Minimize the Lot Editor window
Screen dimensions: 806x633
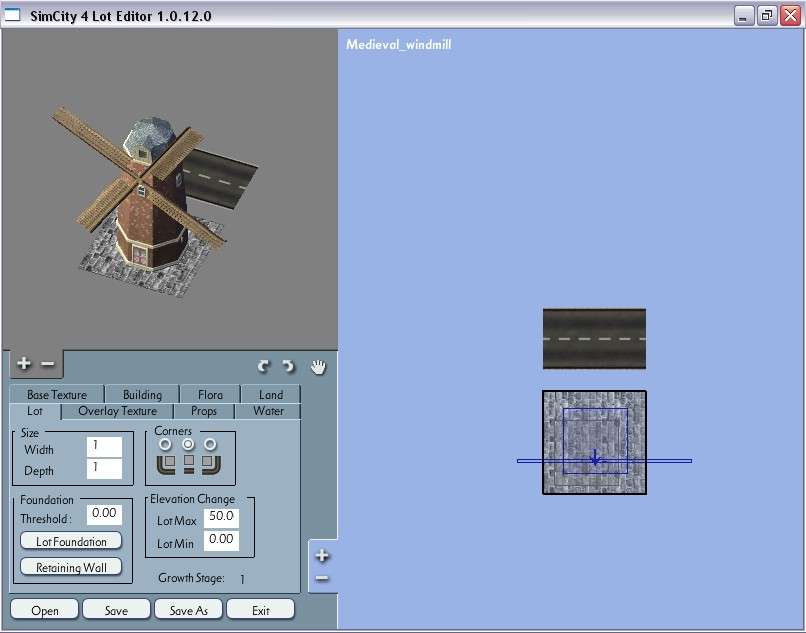click(x=743, y=16)
